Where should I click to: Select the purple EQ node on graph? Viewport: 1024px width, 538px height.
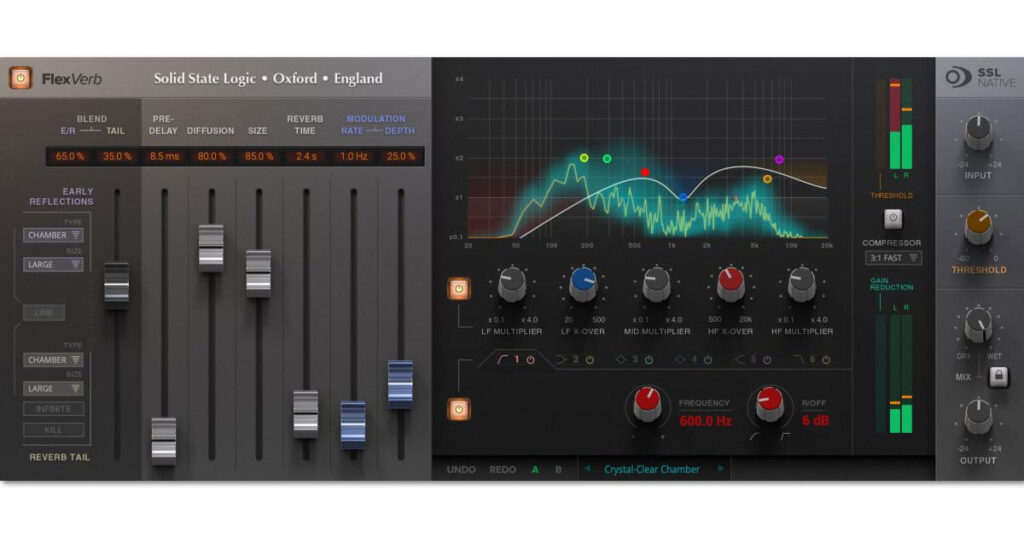tap(779, 159)
